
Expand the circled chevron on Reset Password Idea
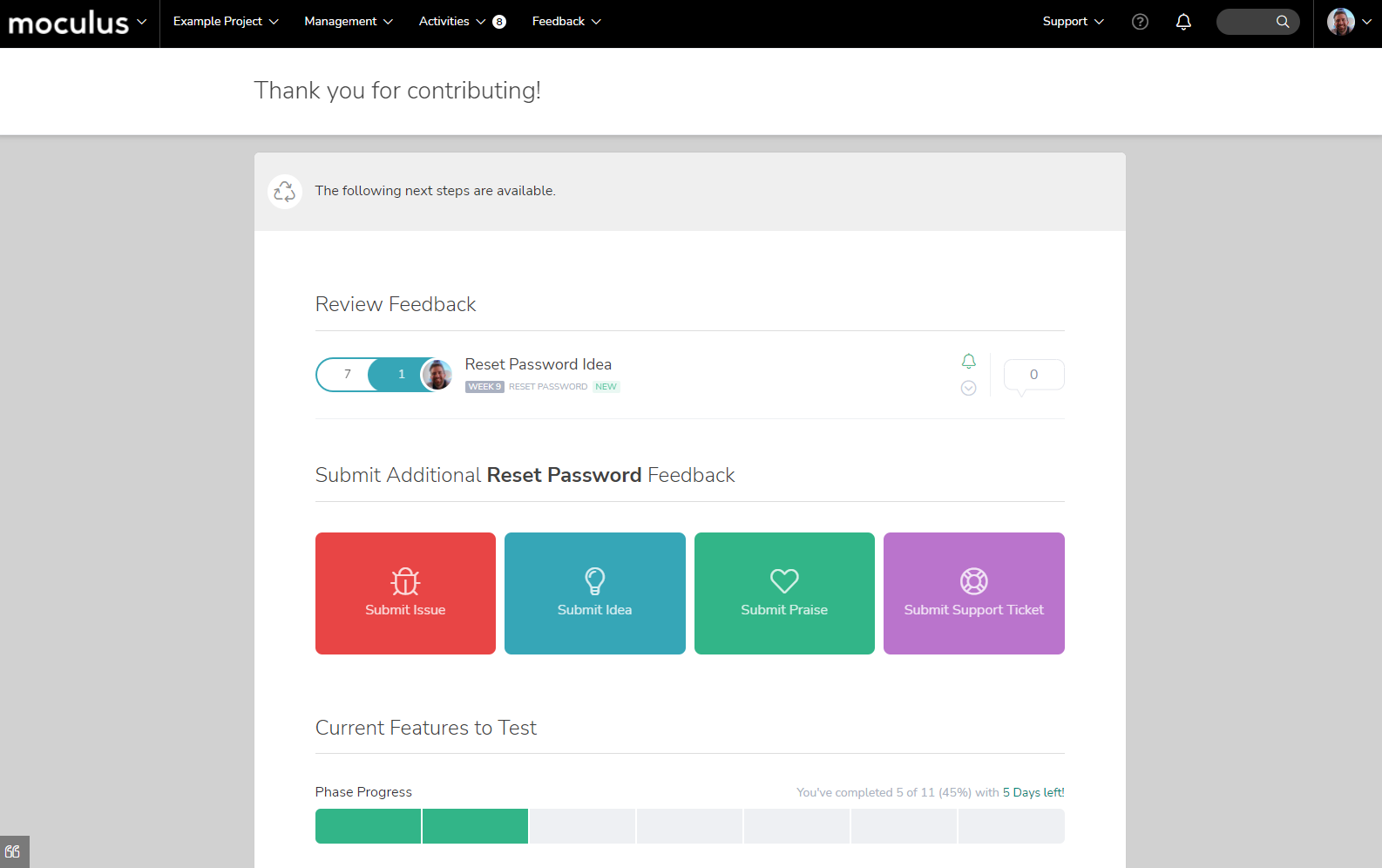[x=968, y=389]
